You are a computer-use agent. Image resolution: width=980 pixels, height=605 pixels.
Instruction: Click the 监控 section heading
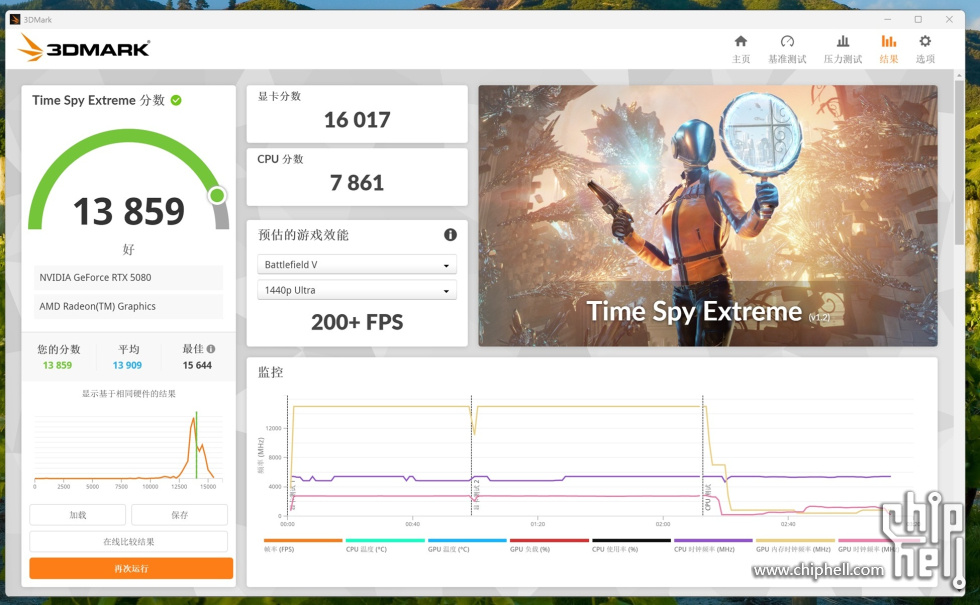tap(271, 372)
